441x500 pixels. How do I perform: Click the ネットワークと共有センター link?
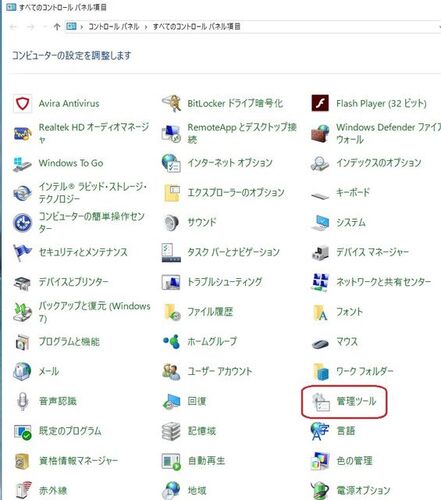pos(384,282)
